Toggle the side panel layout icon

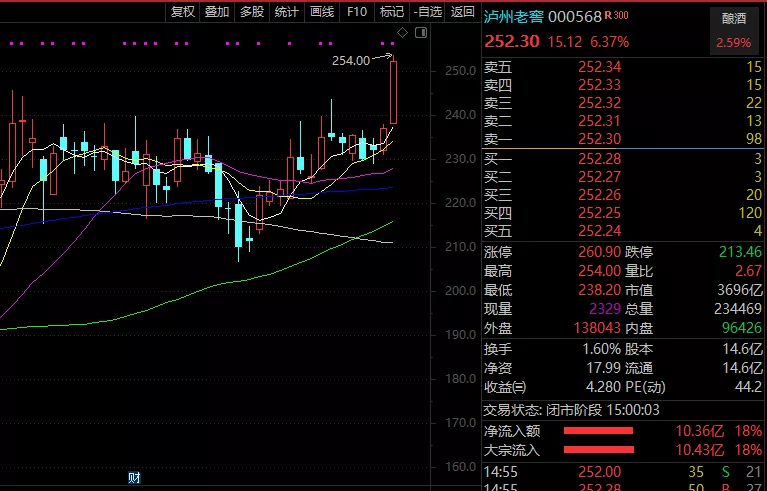(420, 33)
